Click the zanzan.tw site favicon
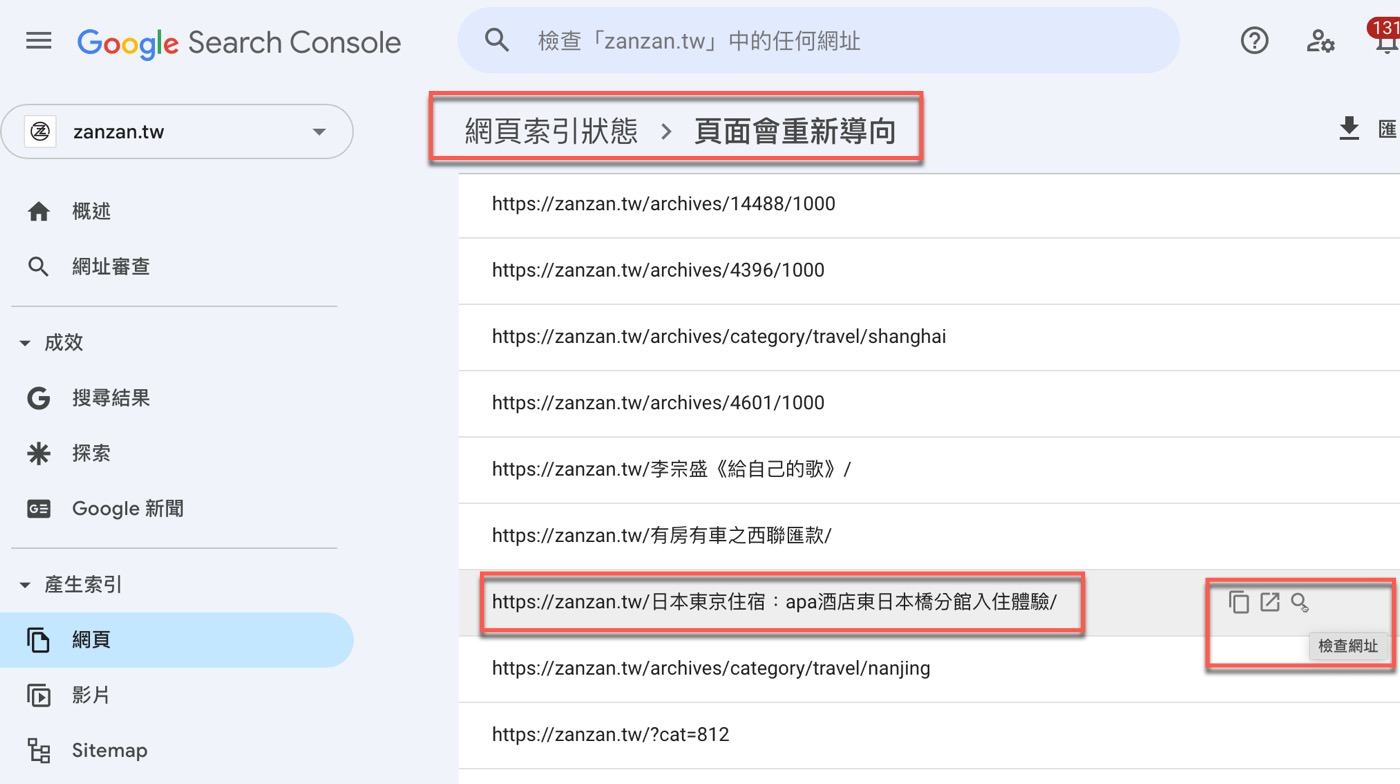This screenshot has height=784, width=1400. click(x=40, y=131)
